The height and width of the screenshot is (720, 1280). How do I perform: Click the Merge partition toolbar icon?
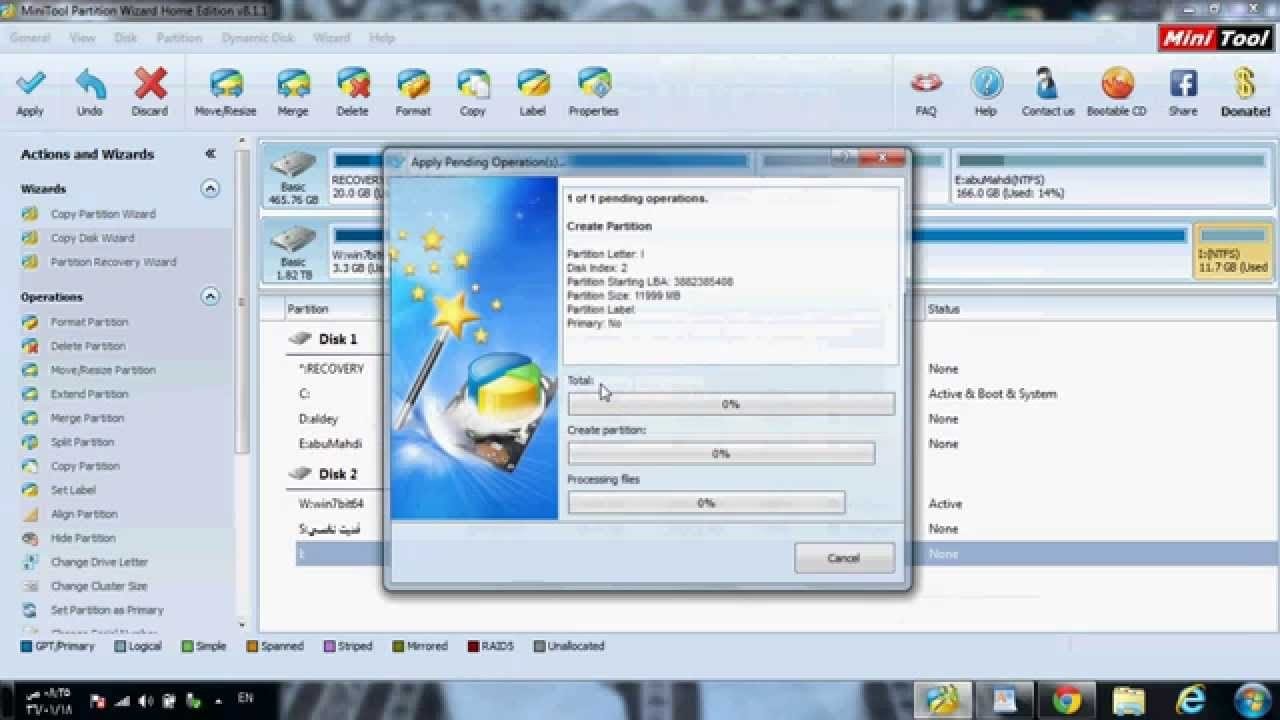(x=293, y=85)
